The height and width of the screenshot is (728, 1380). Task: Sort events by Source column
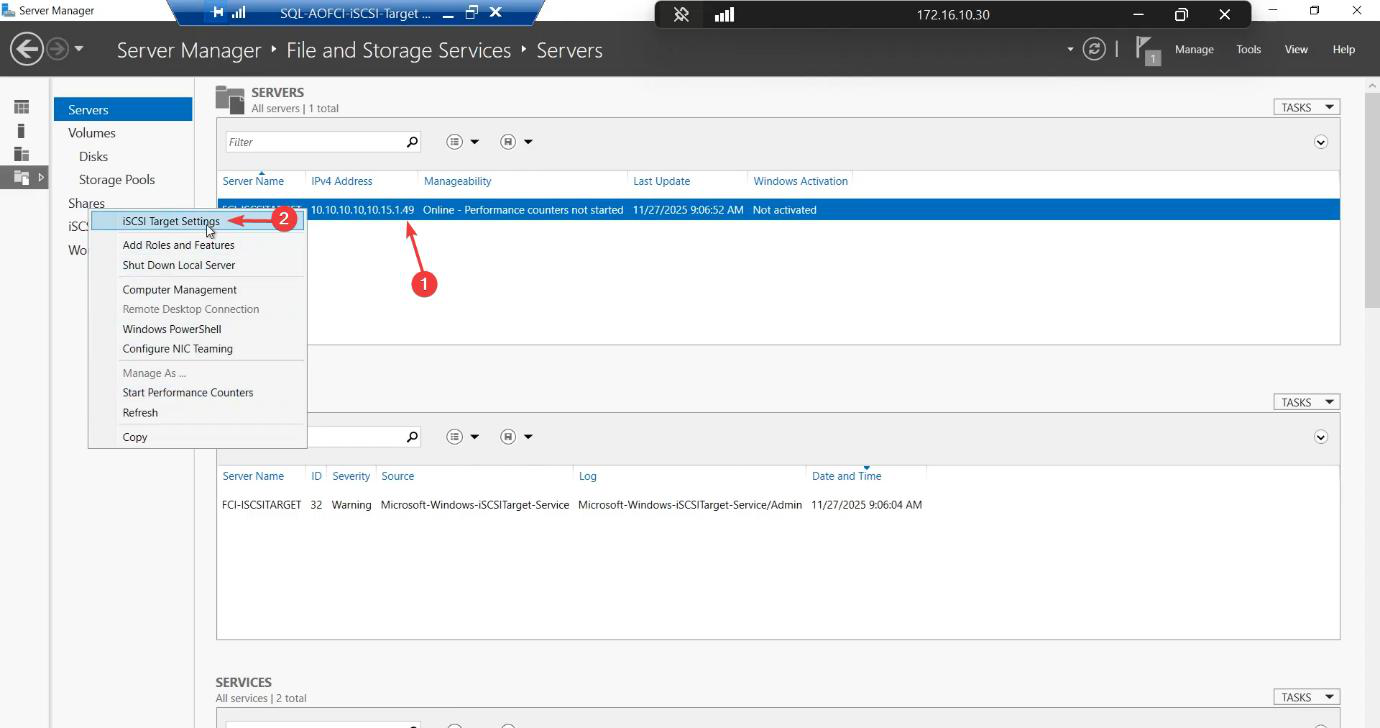(397, 476)
